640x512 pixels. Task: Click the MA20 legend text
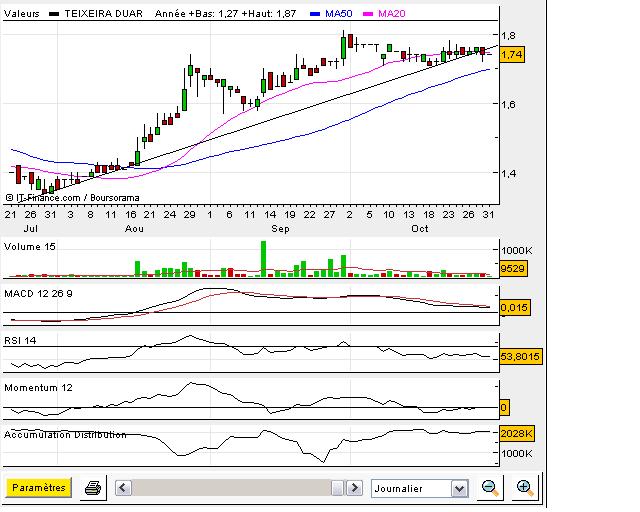(x=392, y=13)
